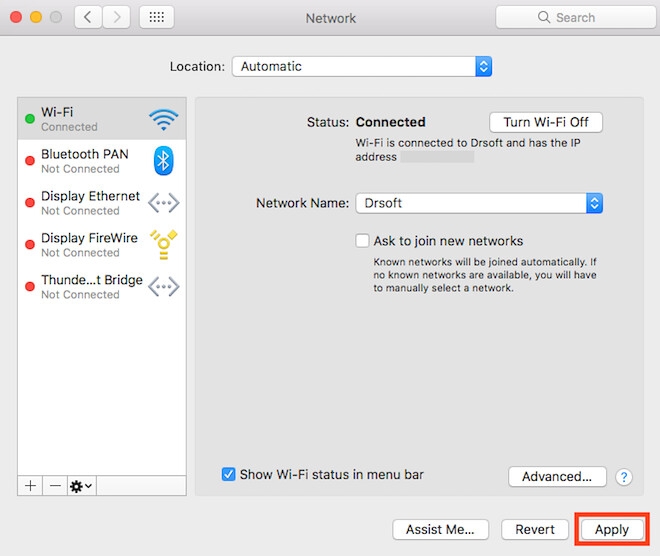Viewport: 660px width, 556px height.
Task: Click the Ethernet arrows icon beside Display Ethernet
Action: tap(164, 203)
